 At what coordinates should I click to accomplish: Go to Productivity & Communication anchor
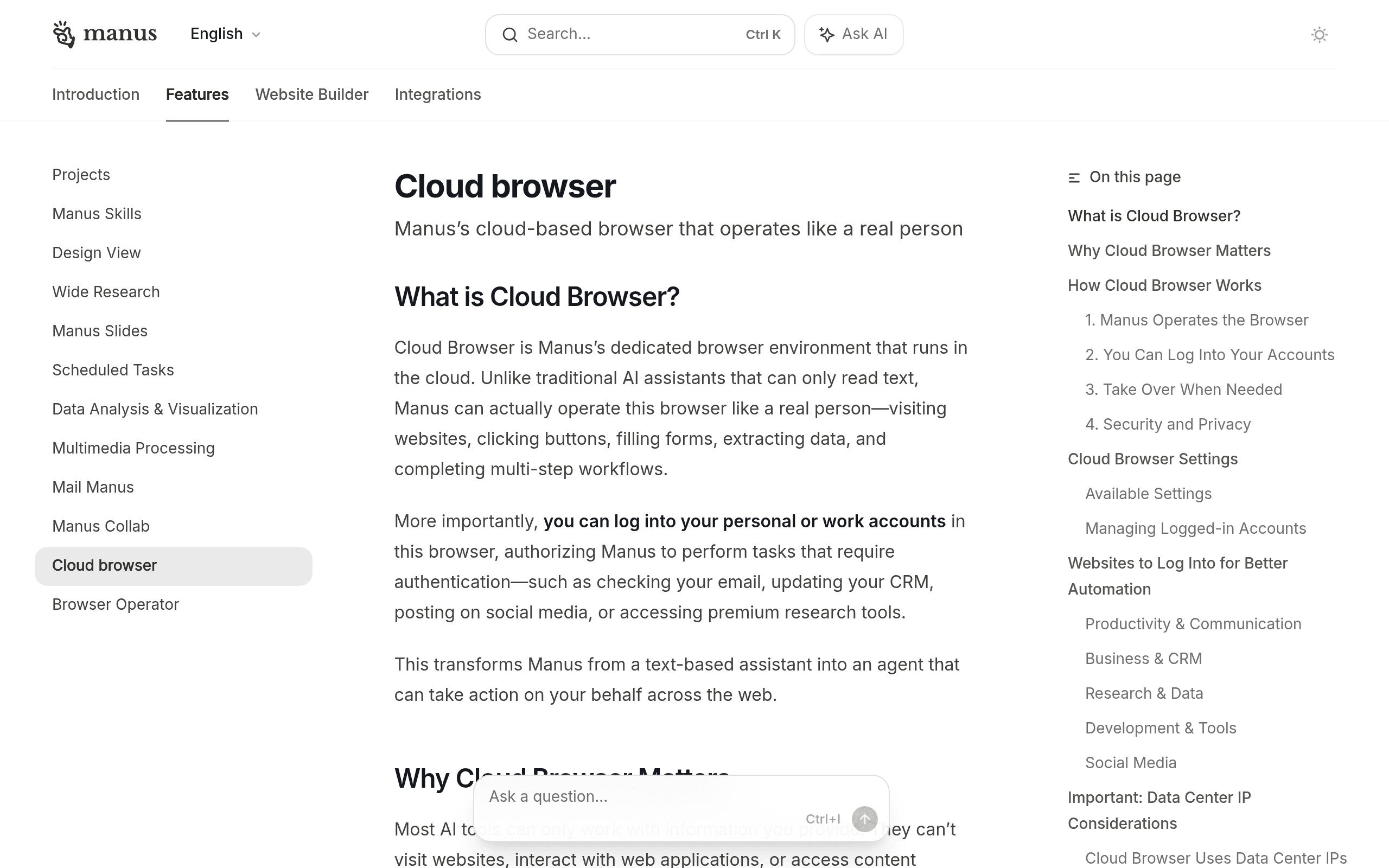point(1193,624)
